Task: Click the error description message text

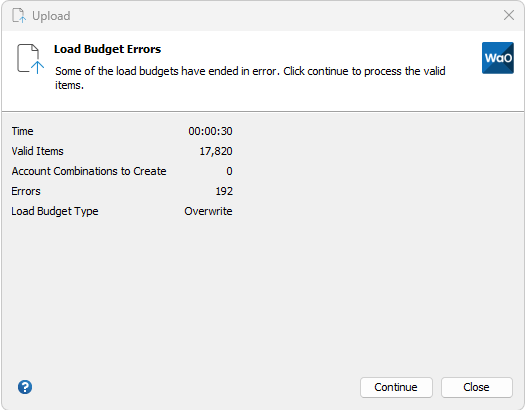Action: [250, 78]
